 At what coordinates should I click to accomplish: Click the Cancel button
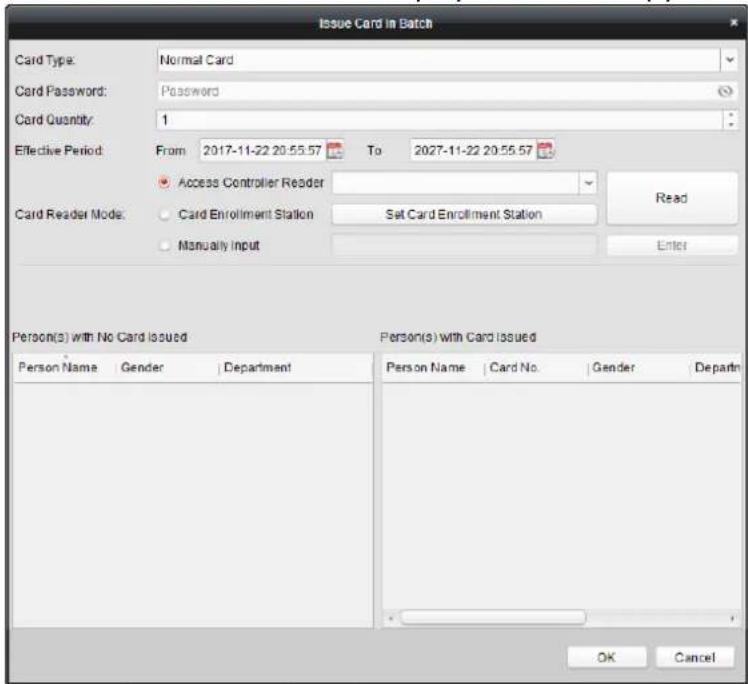[x=695, y=657]
